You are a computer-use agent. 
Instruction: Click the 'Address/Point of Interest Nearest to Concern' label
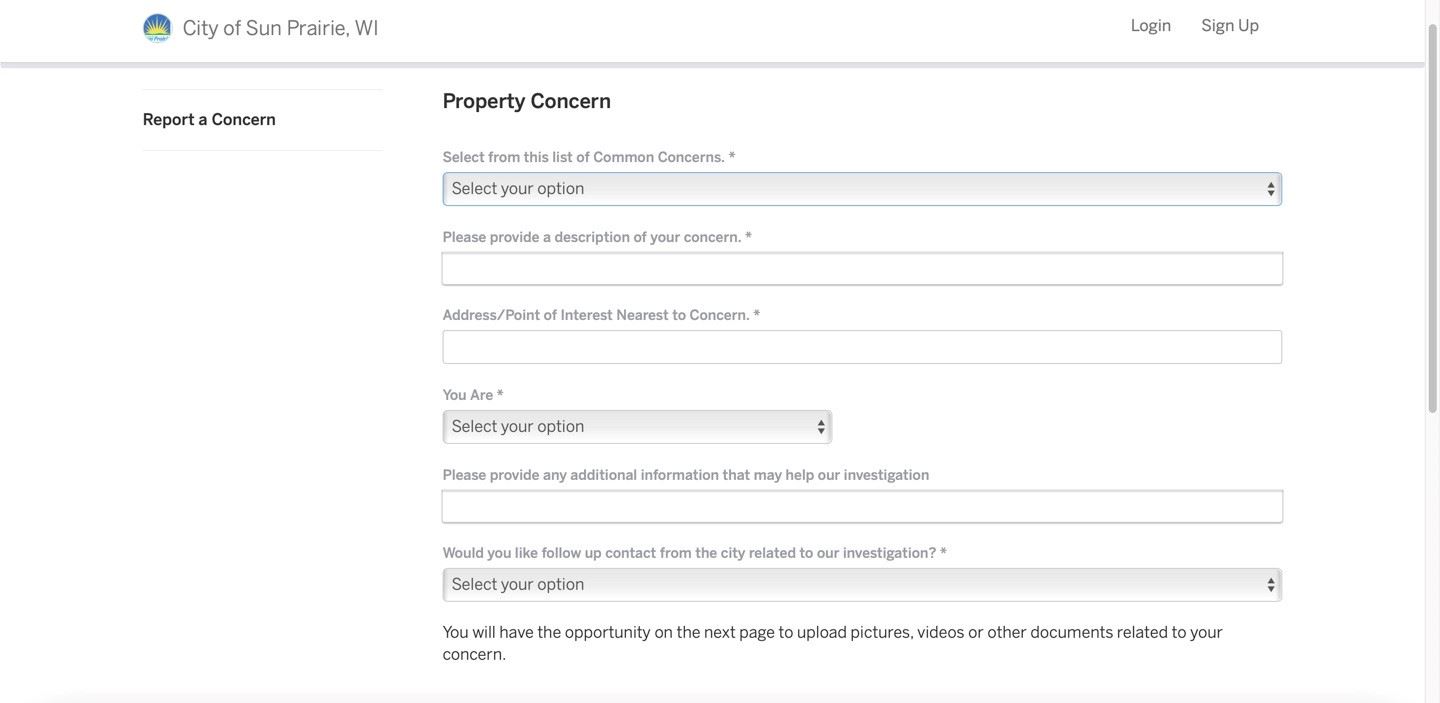click(601, 315)
